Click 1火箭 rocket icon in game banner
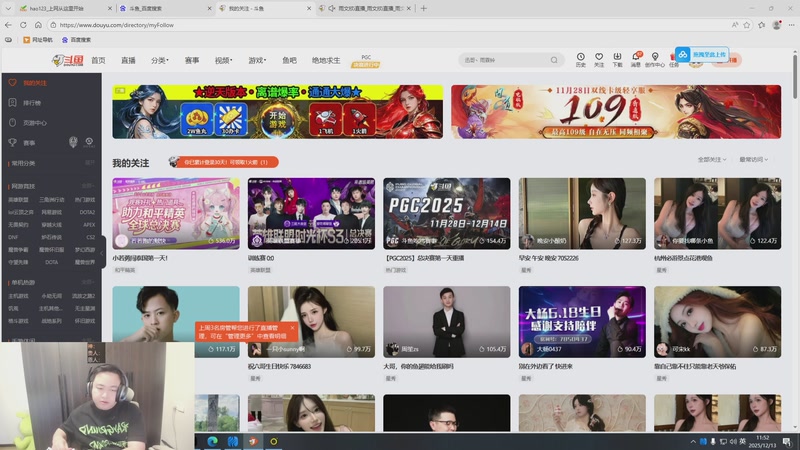The image size is (800, 450). [x=359, y=120]
